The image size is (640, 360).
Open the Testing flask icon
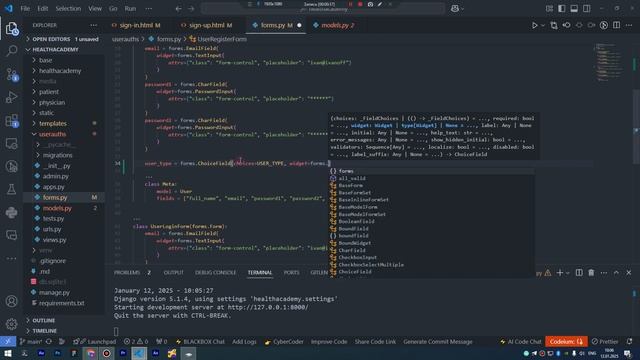(x=12, y=189)
